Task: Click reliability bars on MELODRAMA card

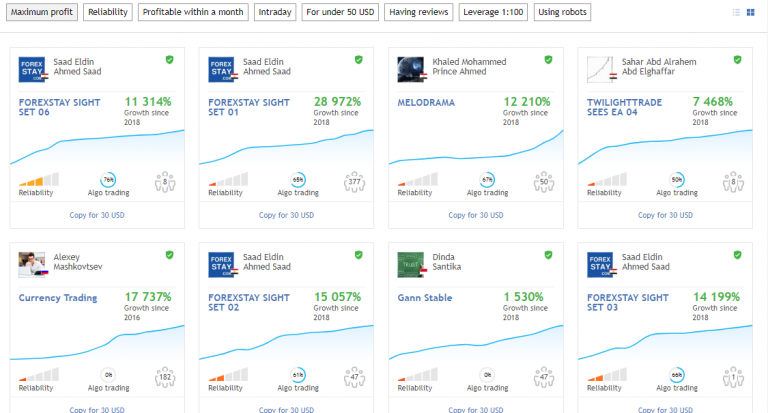Action: pos(417,179)
